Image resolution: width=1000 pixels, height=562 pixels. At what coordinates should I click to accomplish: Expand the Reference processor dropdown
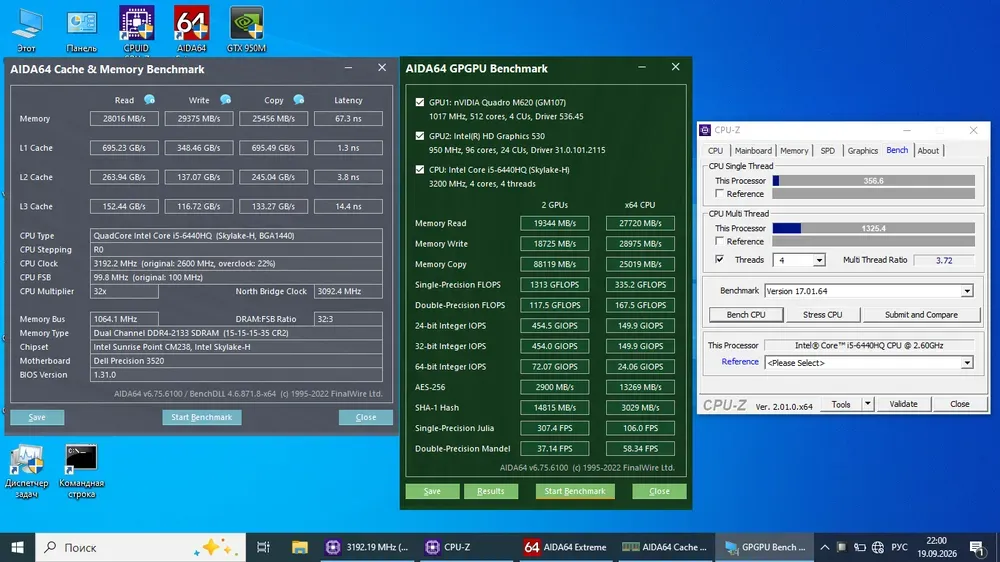pos(966,363)
